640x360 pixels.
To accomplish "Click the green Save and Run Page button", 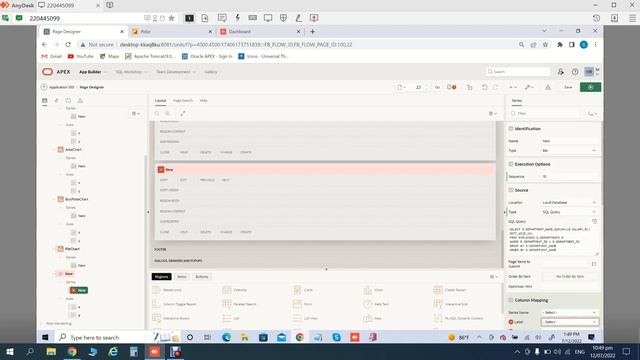I will click(590, 87).
